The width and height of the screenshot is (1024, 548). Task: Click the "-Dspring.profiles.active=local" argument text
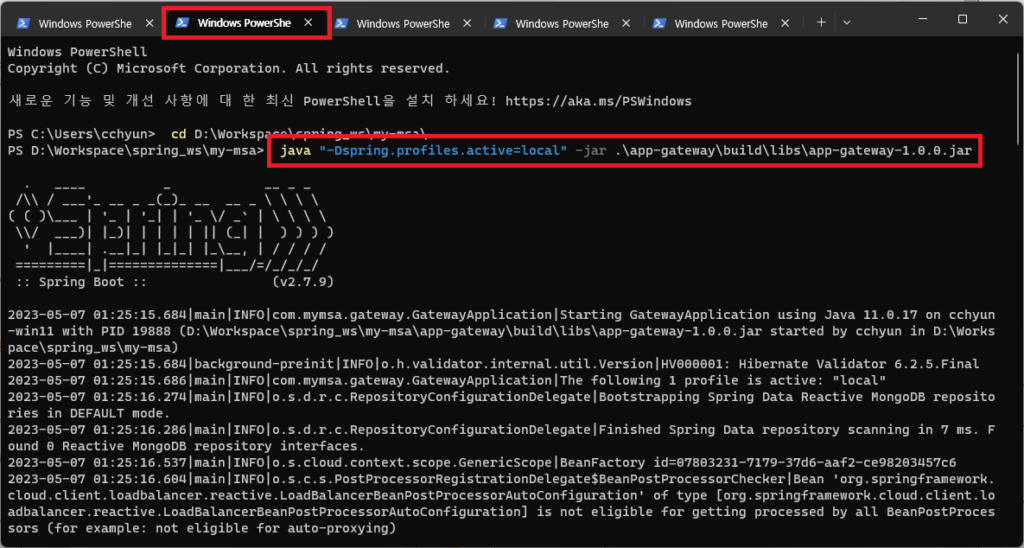[443, 152]
